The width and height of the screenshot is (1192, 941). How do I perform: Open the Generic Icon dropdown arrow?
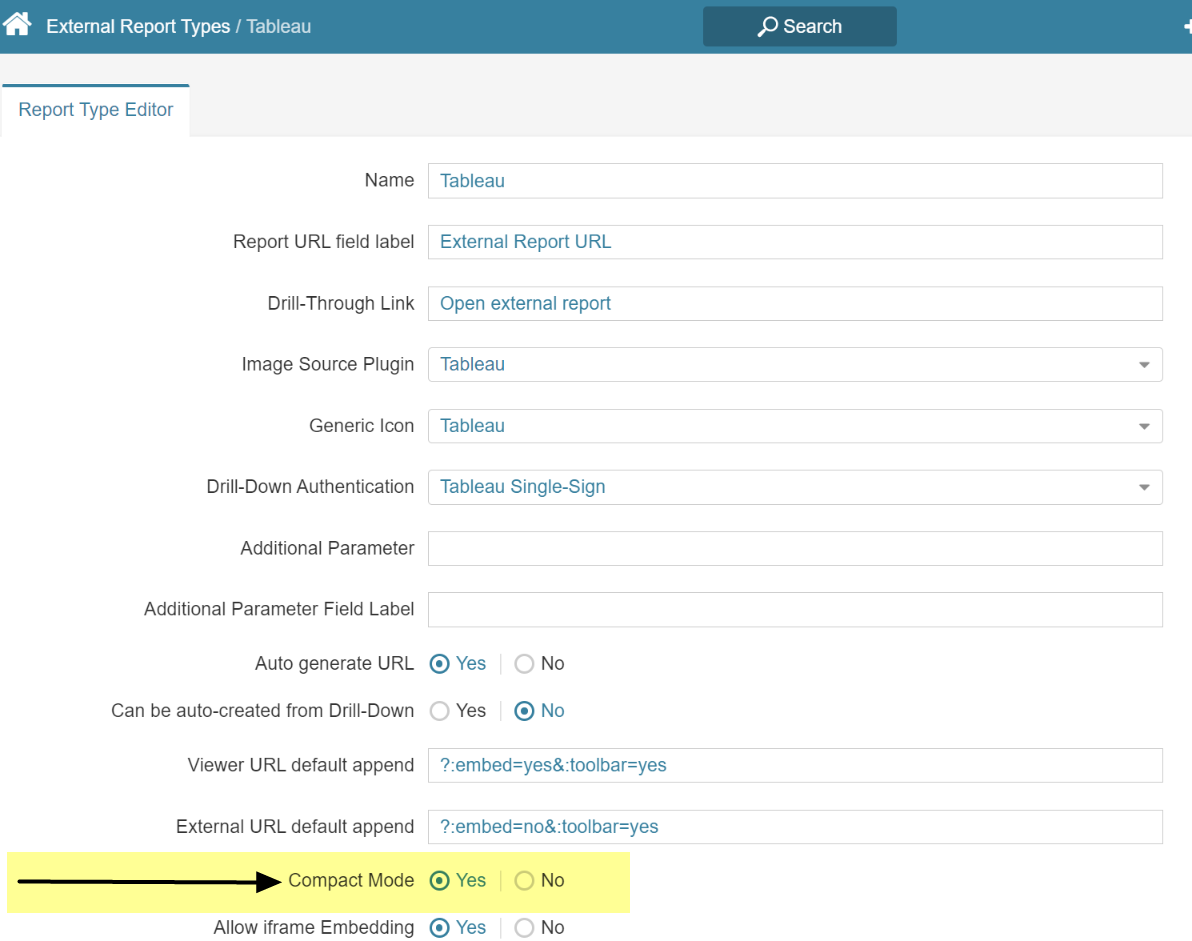point(1146,426)
